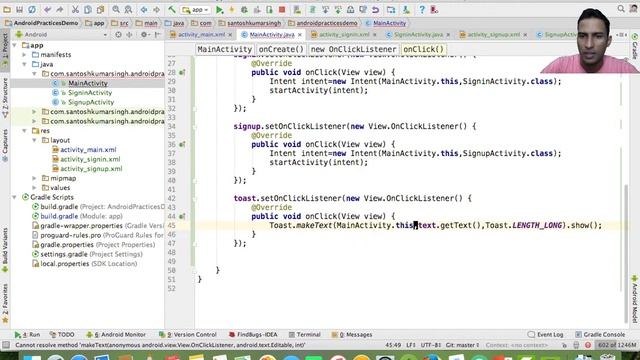Viewport: 640px width, 360px height.
Task: Click the Git: master branch widget
Action: (462, 345)
